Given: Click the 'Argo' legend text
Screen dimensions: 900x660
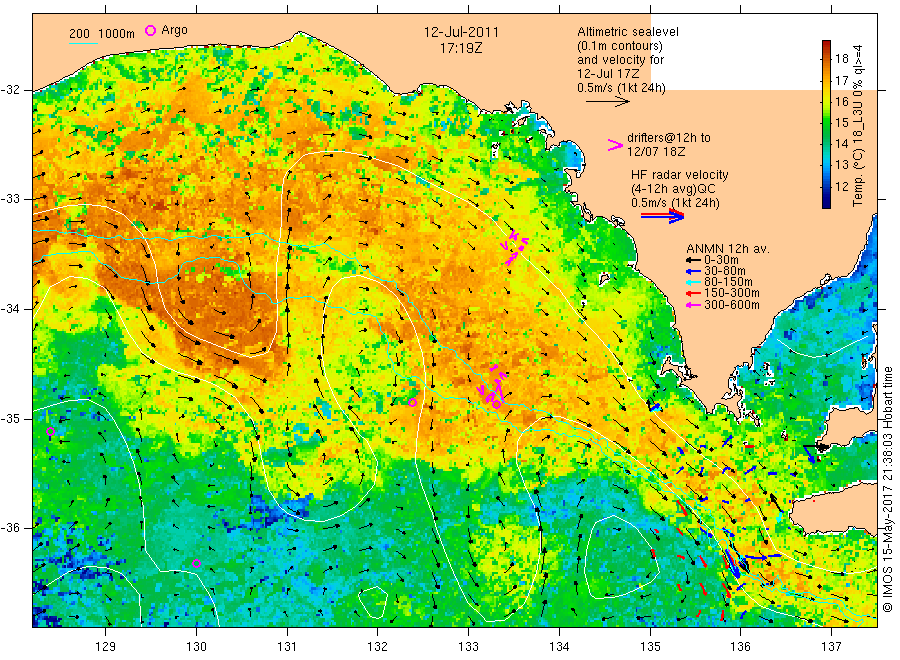Looking at the screenshot, I should pos(174,30).
